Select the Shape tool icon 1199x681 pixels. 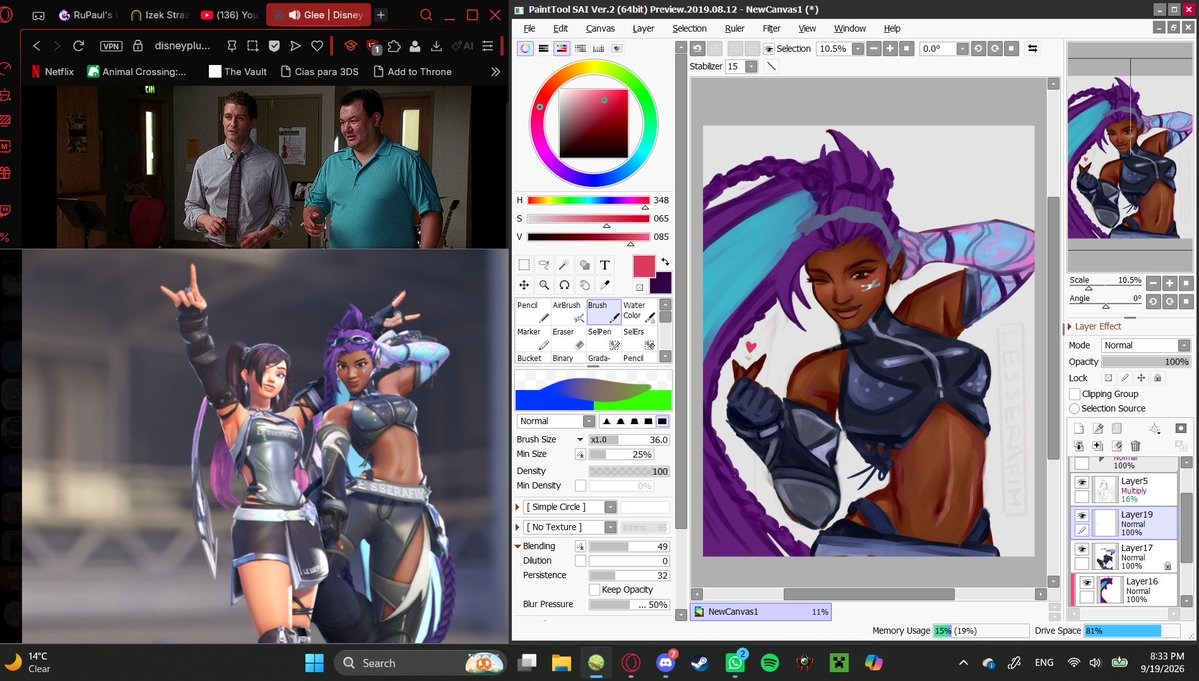click(x=584, y=265)
